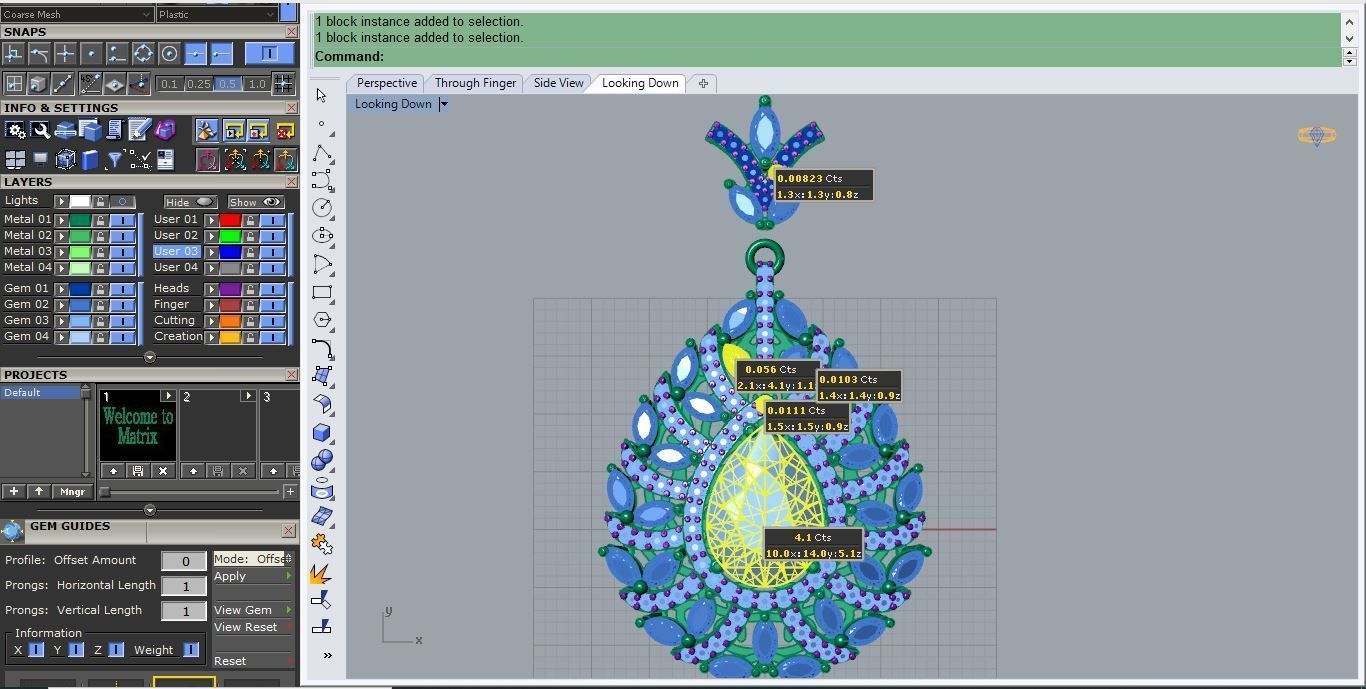Open the pencil notepad icon in Info & Settings
Screen dimensions: 1366x689
139,130
